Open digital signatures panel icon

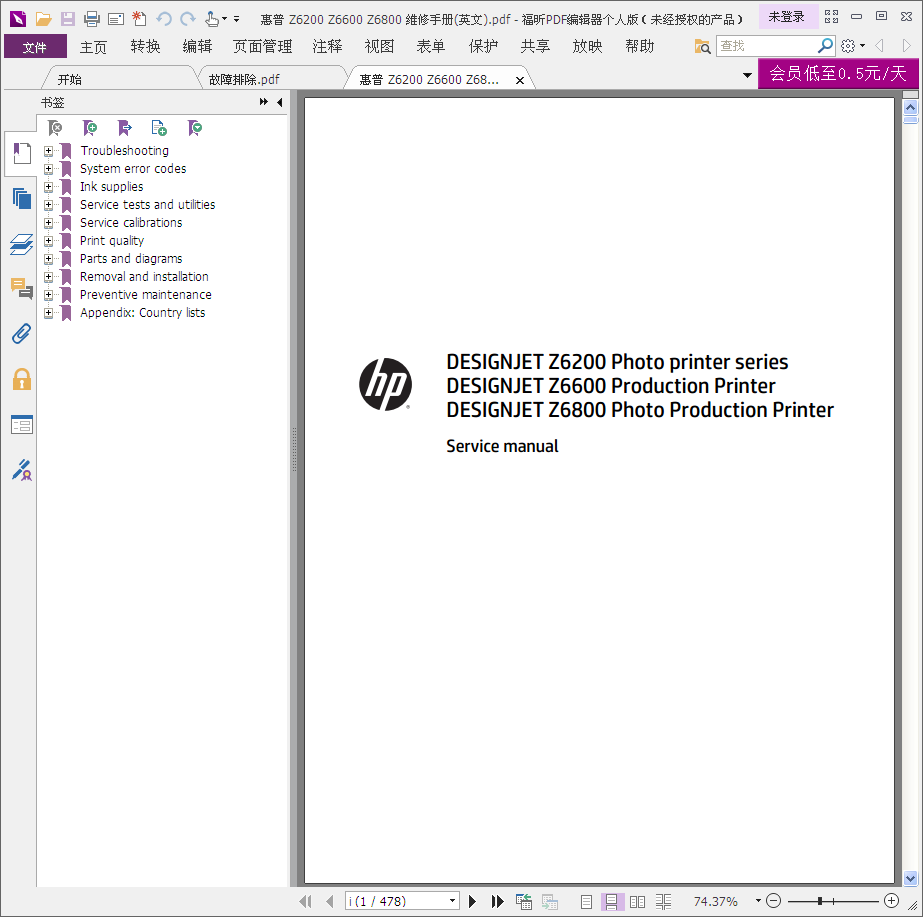[x=22, y=470]
